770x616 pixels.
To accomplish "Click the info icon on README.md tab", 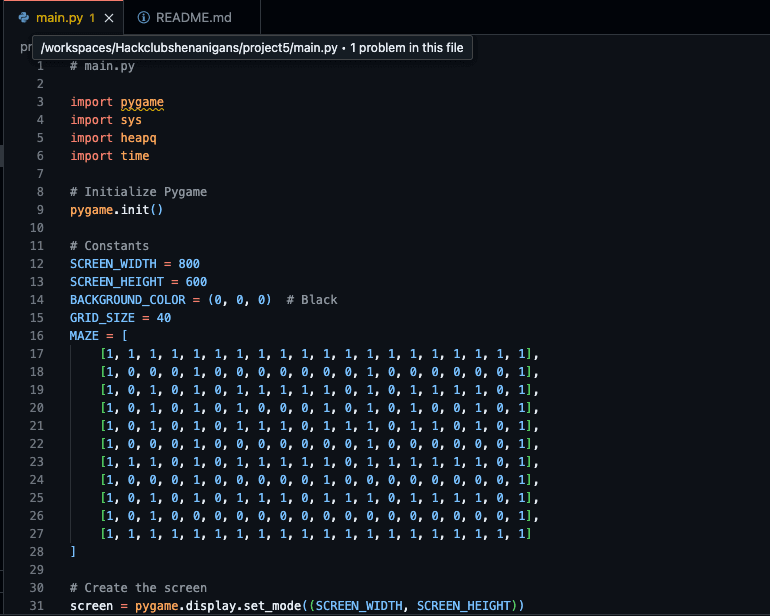I will point(144,18).
